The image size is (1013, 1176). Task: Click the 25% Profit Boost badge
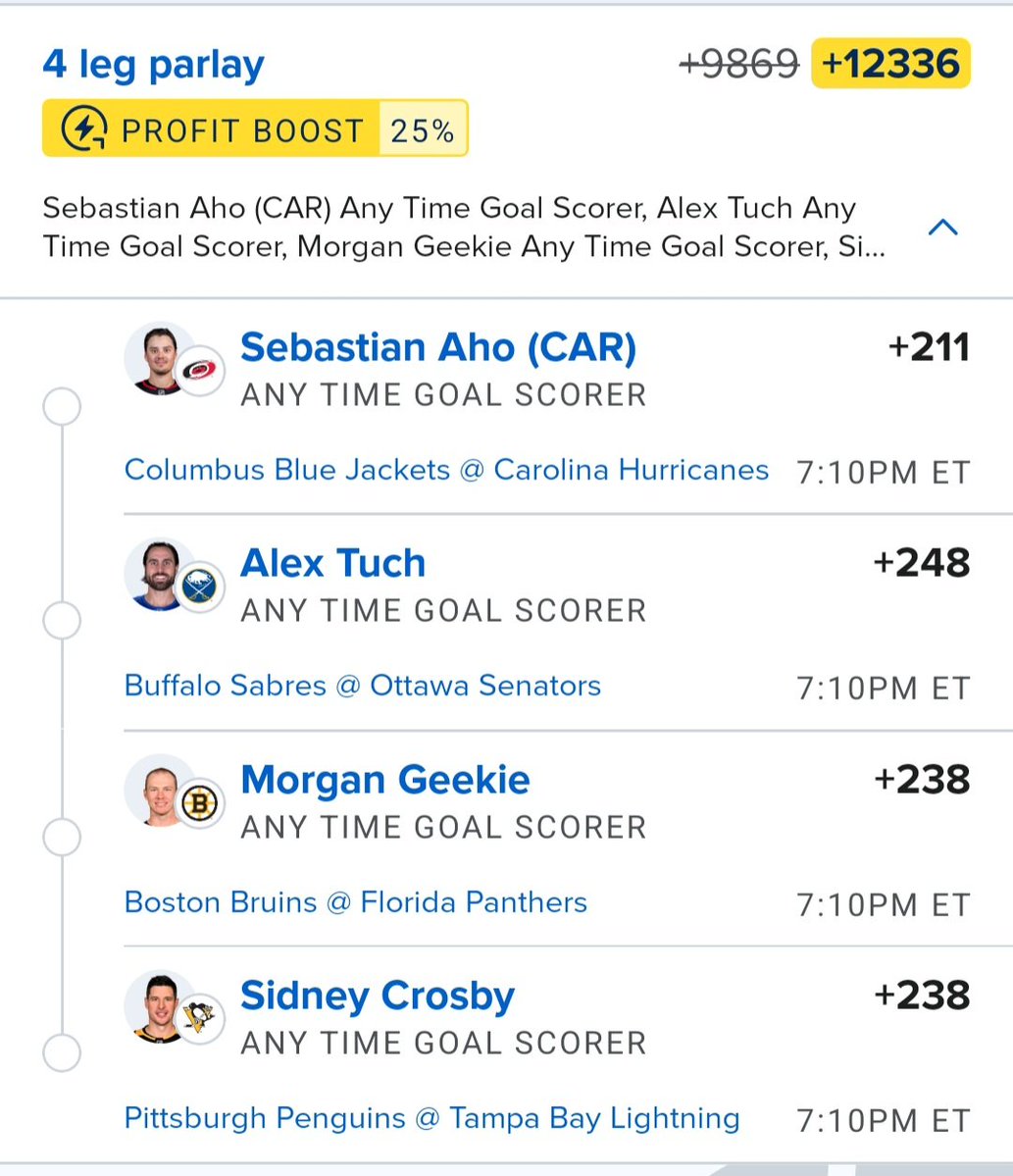click(422, 129)
